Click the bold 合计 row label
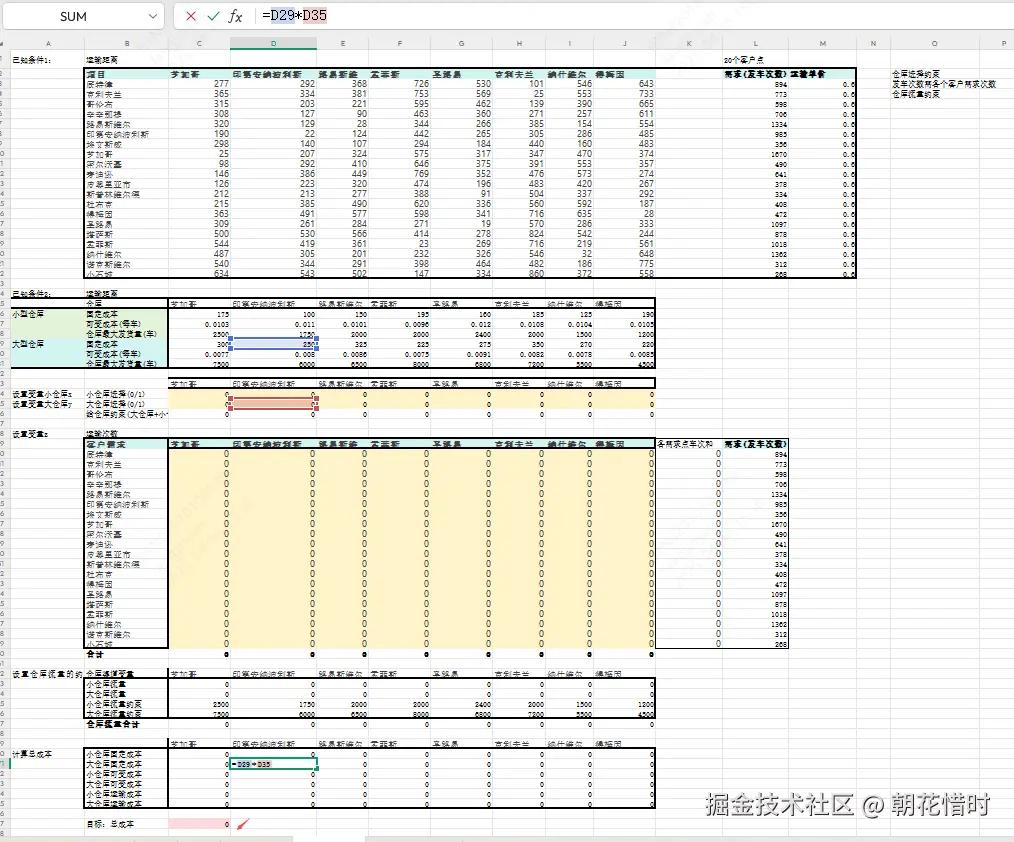 click(x=95, y=654)
